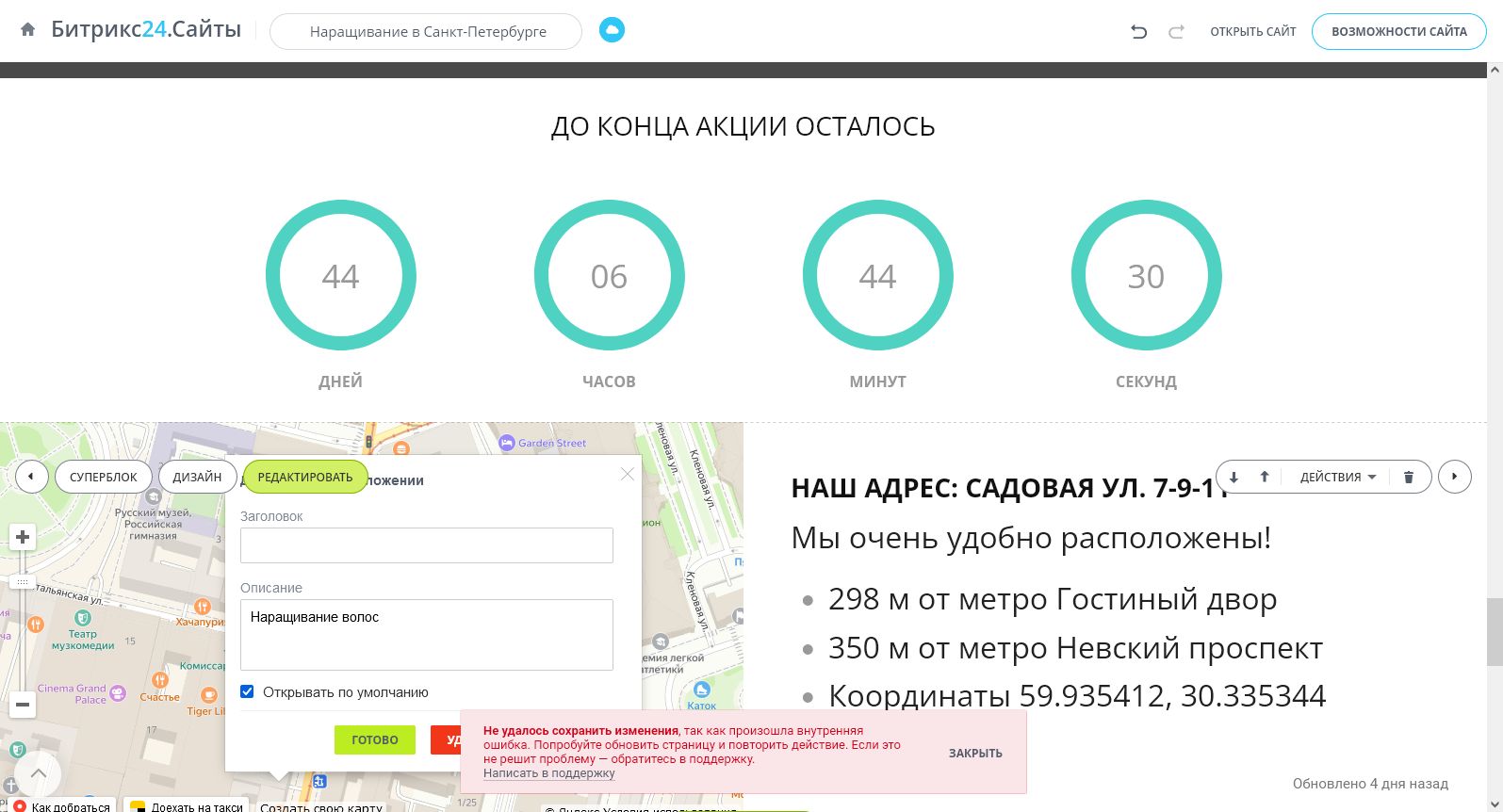This screenshot has width=1503, height=812.
Task: Click the page name field 'Наращивание в Санкт-Петербурге'
Action: click(x=426, y=31)
